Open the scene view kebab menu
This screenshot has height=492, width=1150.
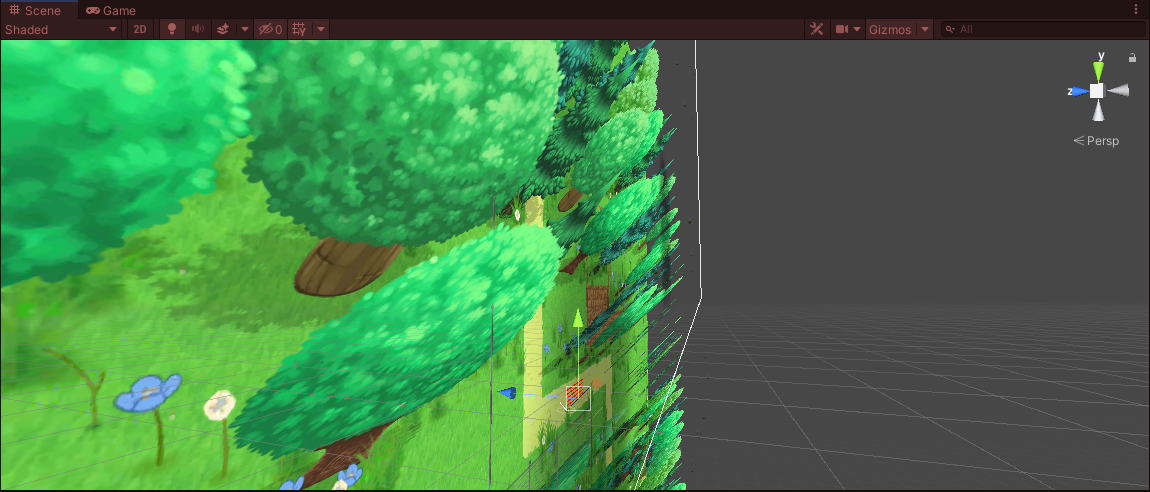[1136, 10]
